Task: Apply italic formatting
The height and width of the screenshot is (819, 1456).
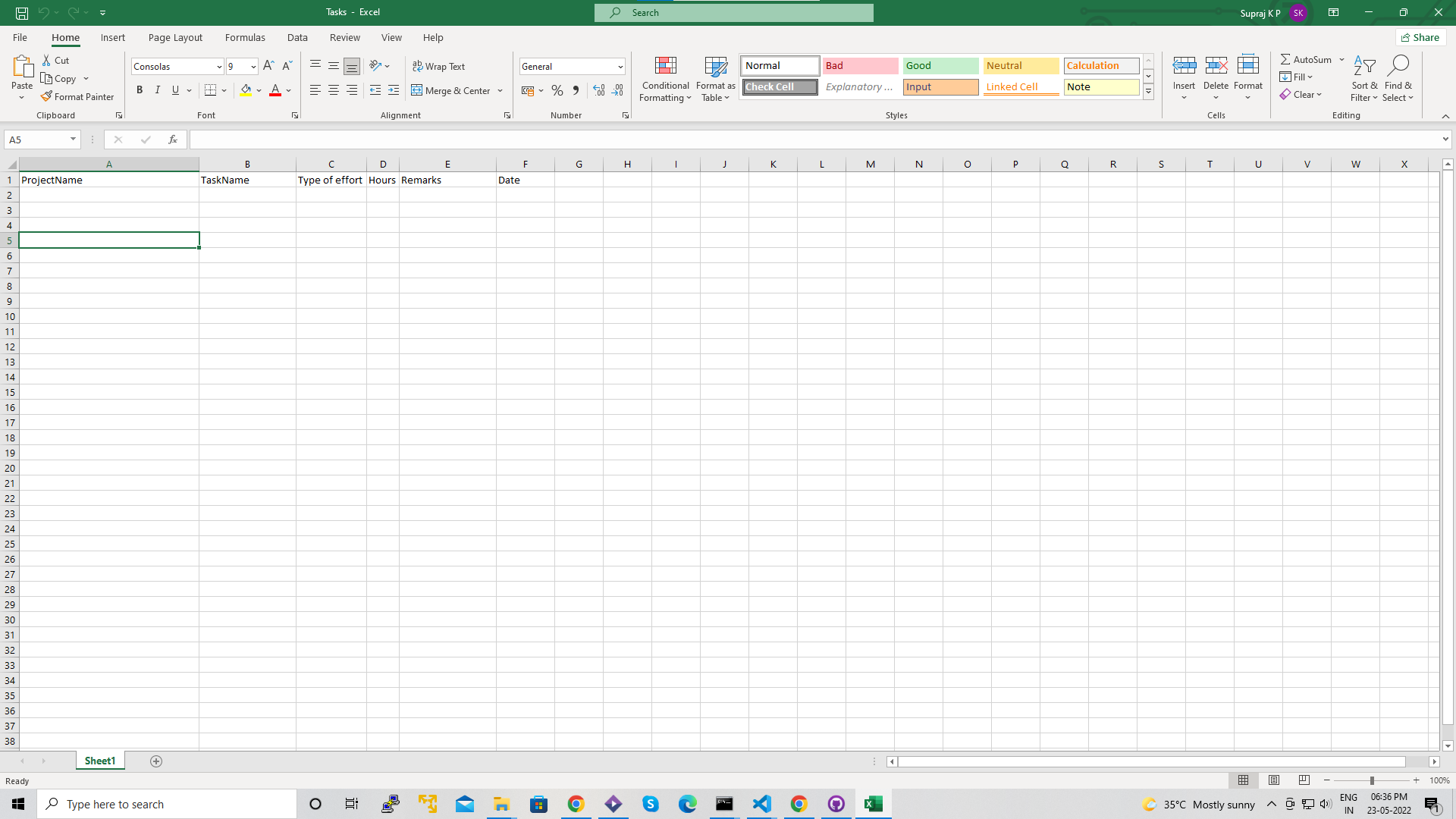Action: (158, 90)
